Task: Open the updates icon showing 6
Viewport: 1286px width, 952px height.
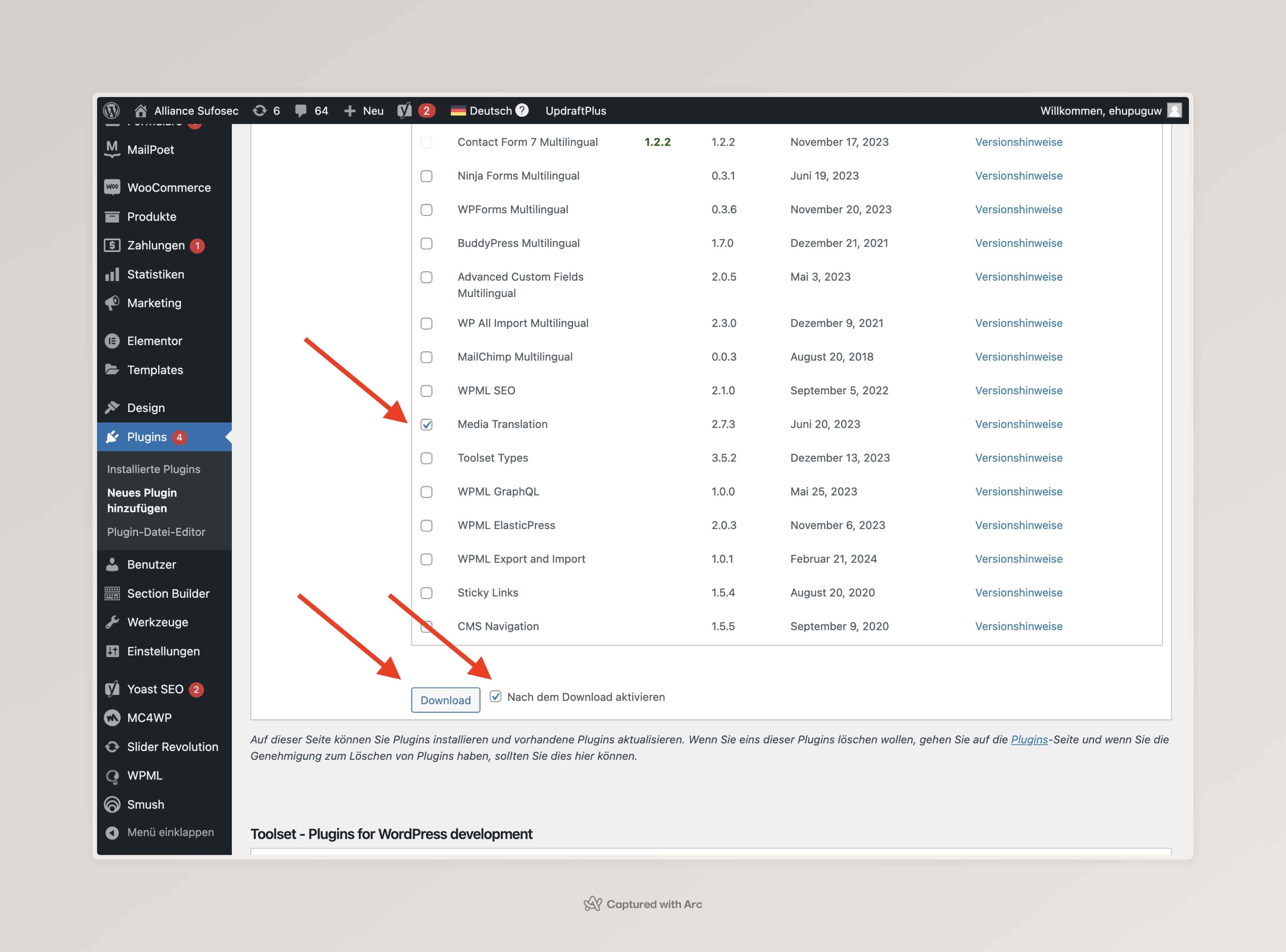Action: tap(260, 111)
